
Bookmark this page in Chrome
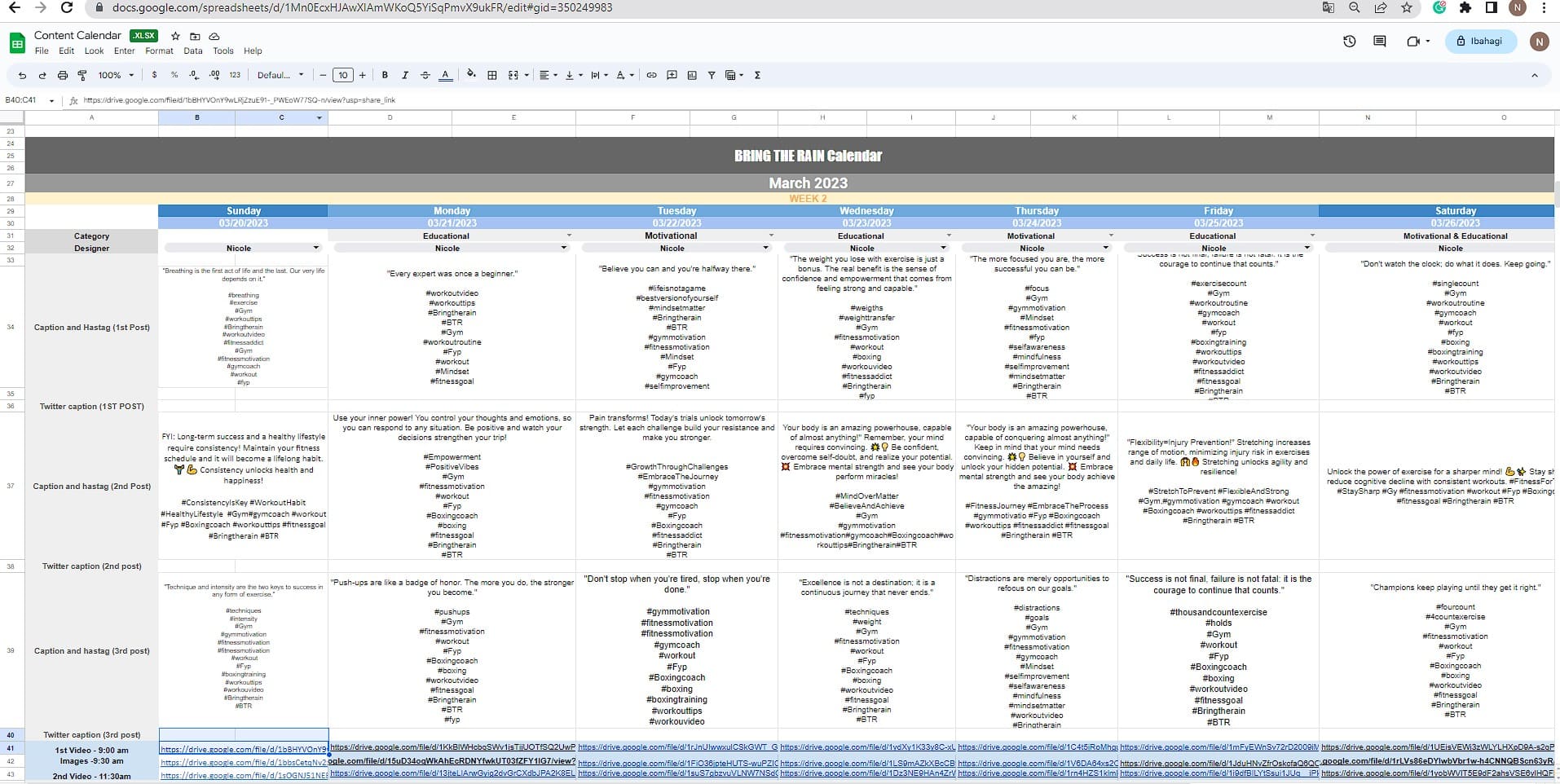click(1407, 7)
